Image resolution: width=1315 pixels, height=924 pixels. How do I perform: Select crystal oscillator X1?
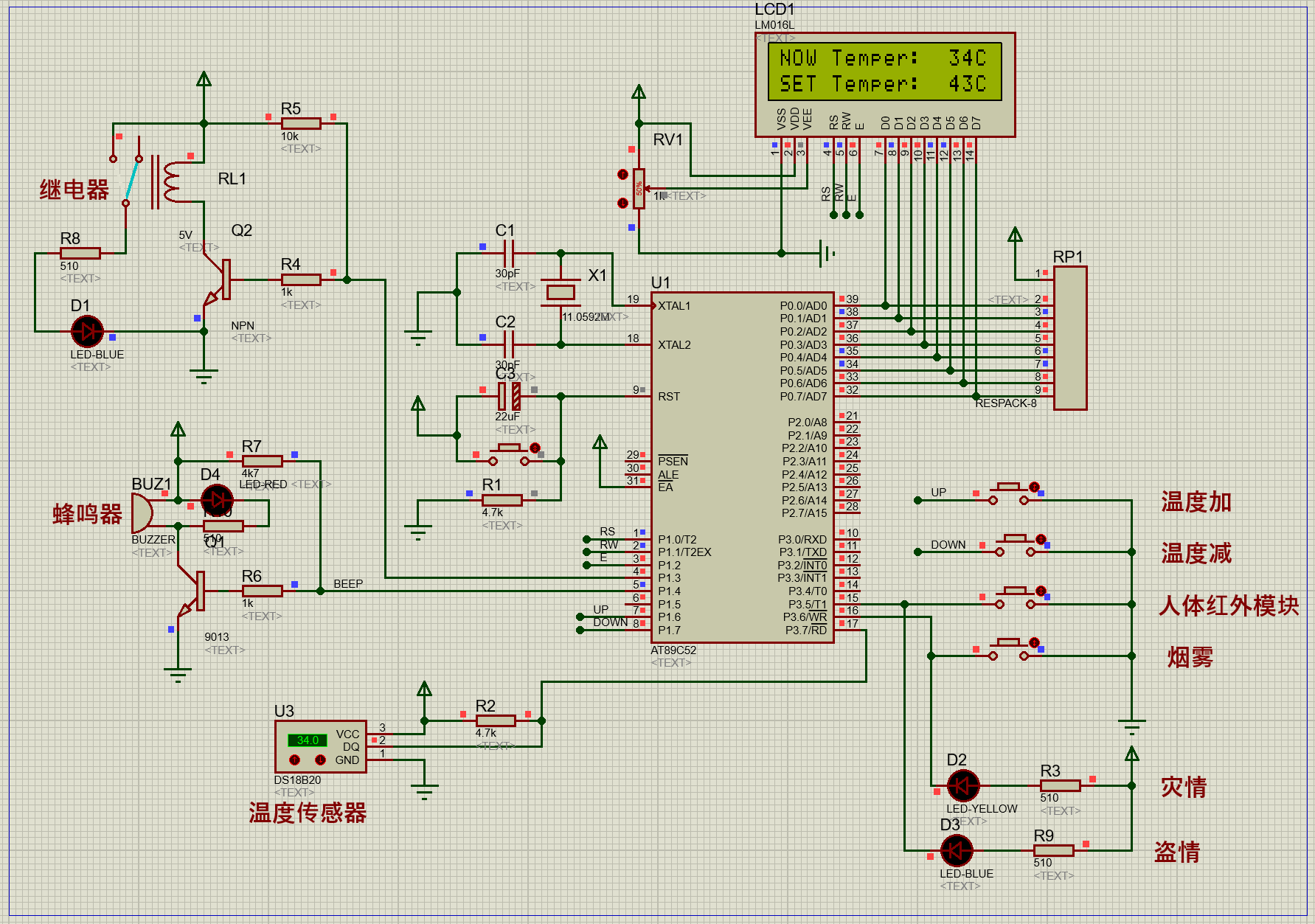coord(561,292)
